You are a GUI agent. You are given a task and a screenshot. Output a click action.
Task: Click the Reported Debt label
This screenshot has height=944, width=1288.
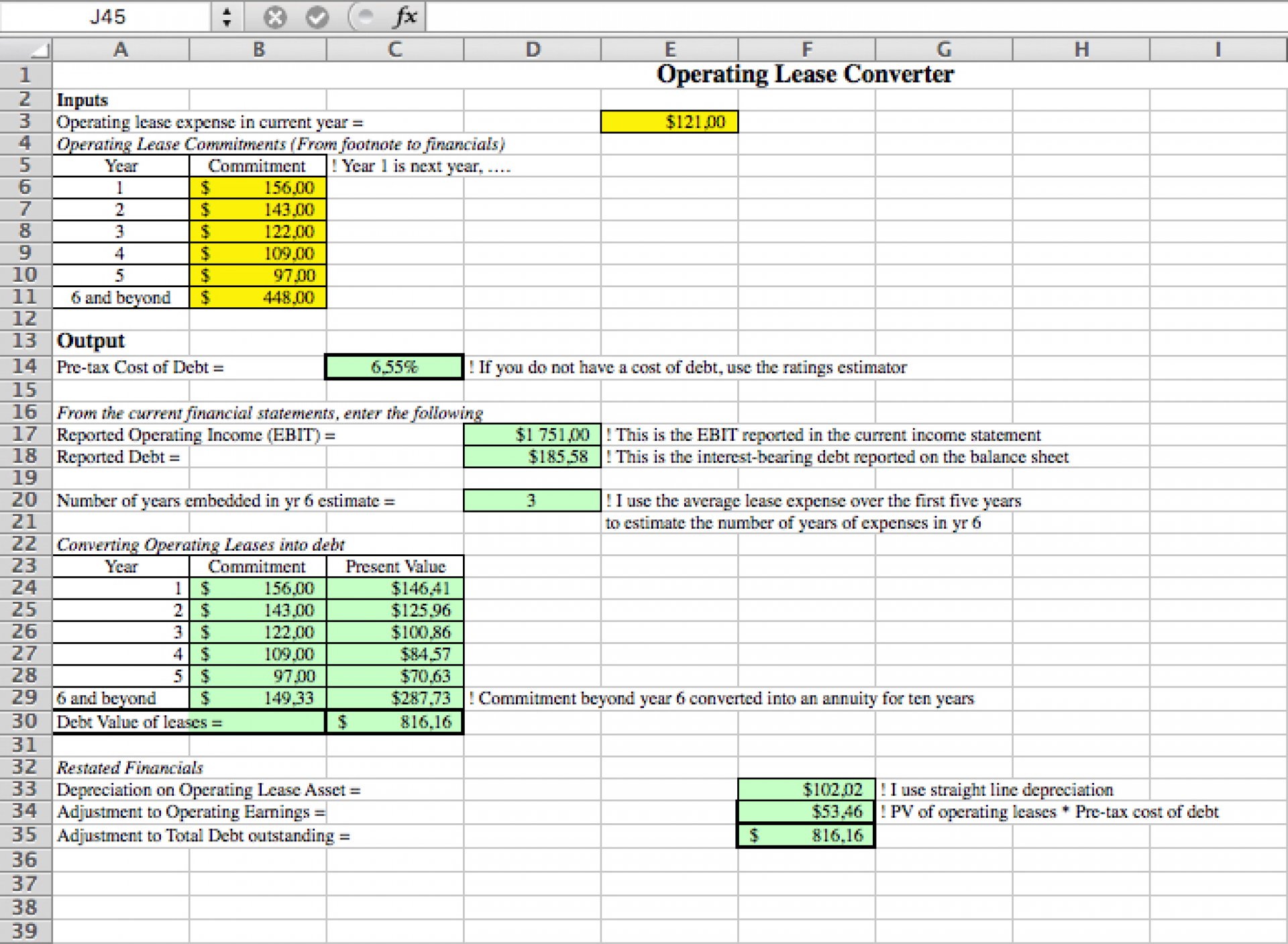(x=118, y=457)
